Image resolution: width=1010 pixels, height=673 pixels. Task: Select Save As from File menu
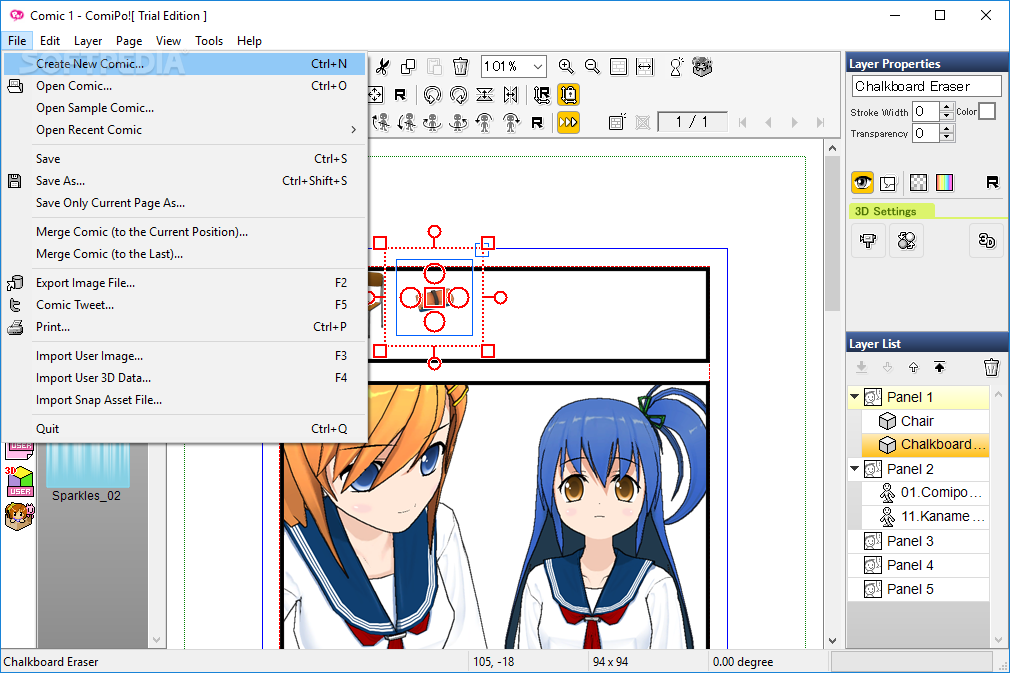pyautogui.click(x=185, y=181)
